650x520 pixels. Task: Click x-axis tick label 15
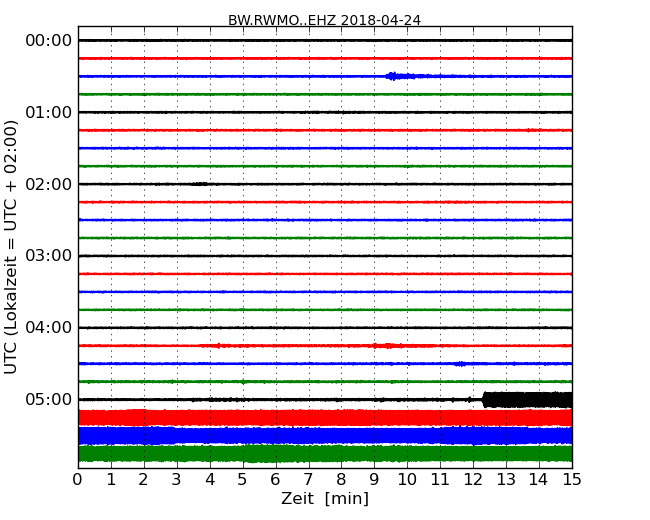click(572, 480)
